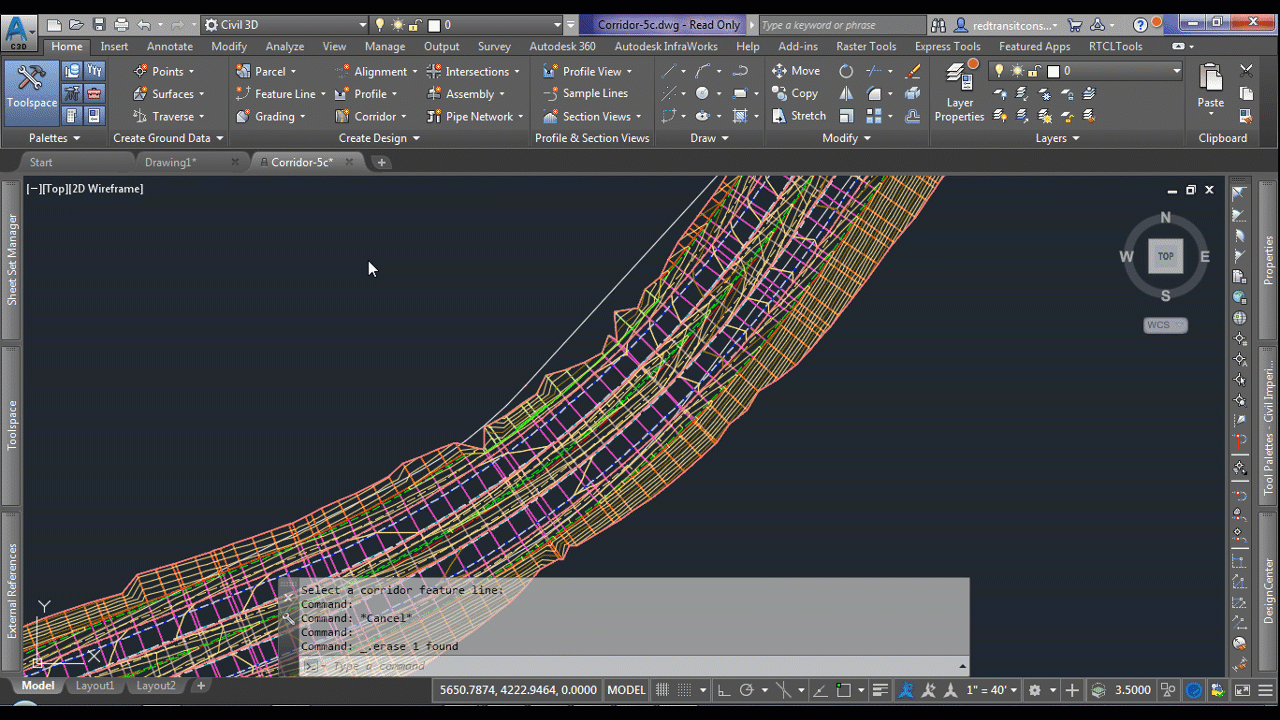Click Layer Properties button

click(958, 92)
